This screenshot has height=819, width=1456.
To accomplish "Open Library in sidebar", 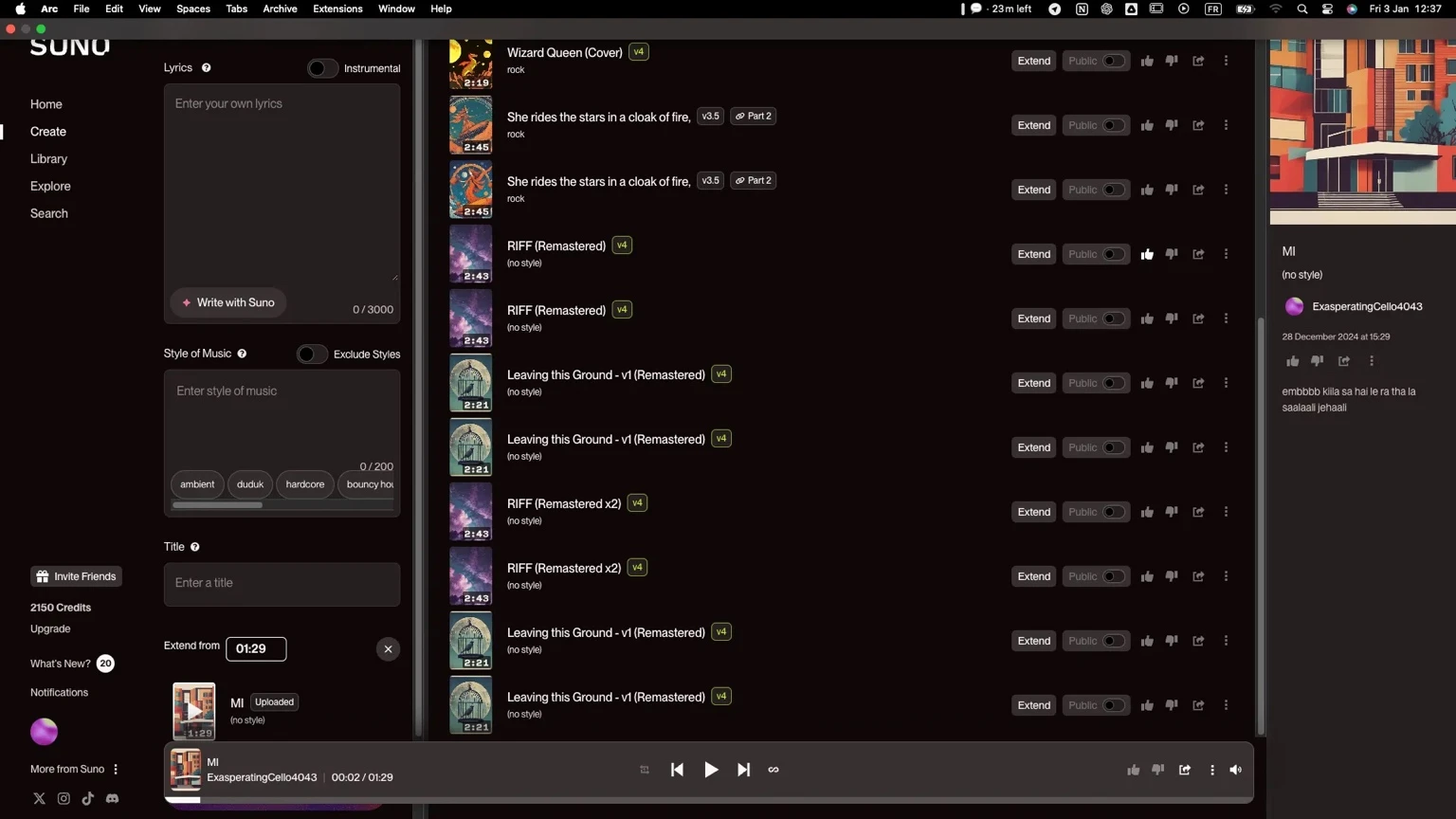I will pyautogui.click(x=48, y=159).
